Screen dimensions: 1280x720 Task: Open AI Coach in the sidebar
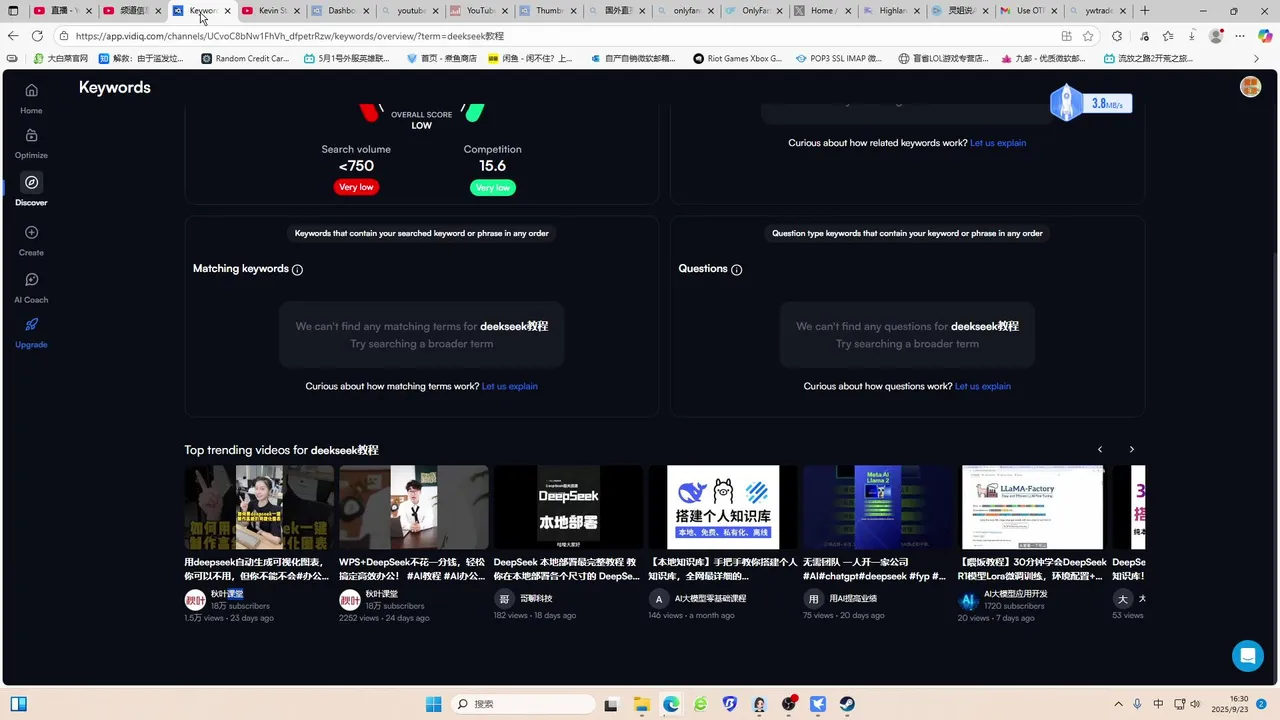coord(31,287)
